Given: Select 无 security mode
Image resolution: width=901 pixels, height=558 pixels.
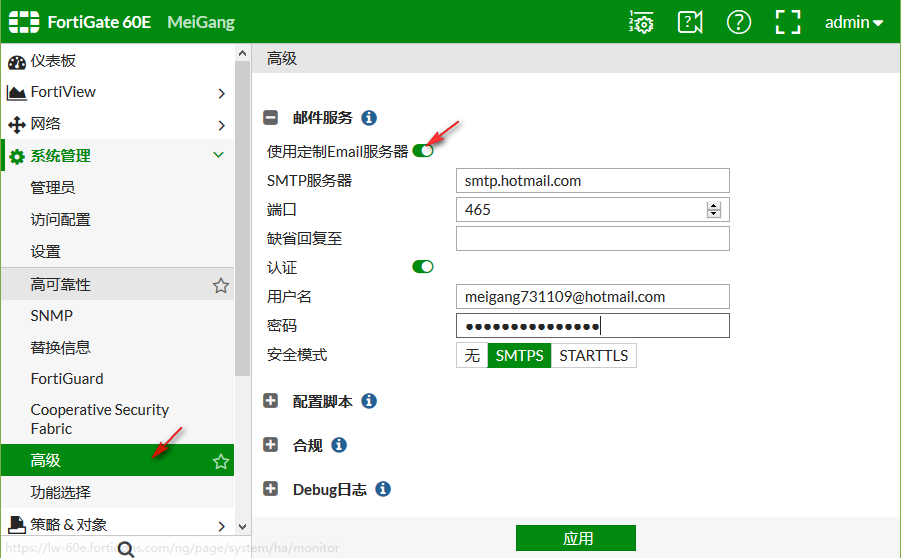Looking at the screenshot, I should coord(472,355).
